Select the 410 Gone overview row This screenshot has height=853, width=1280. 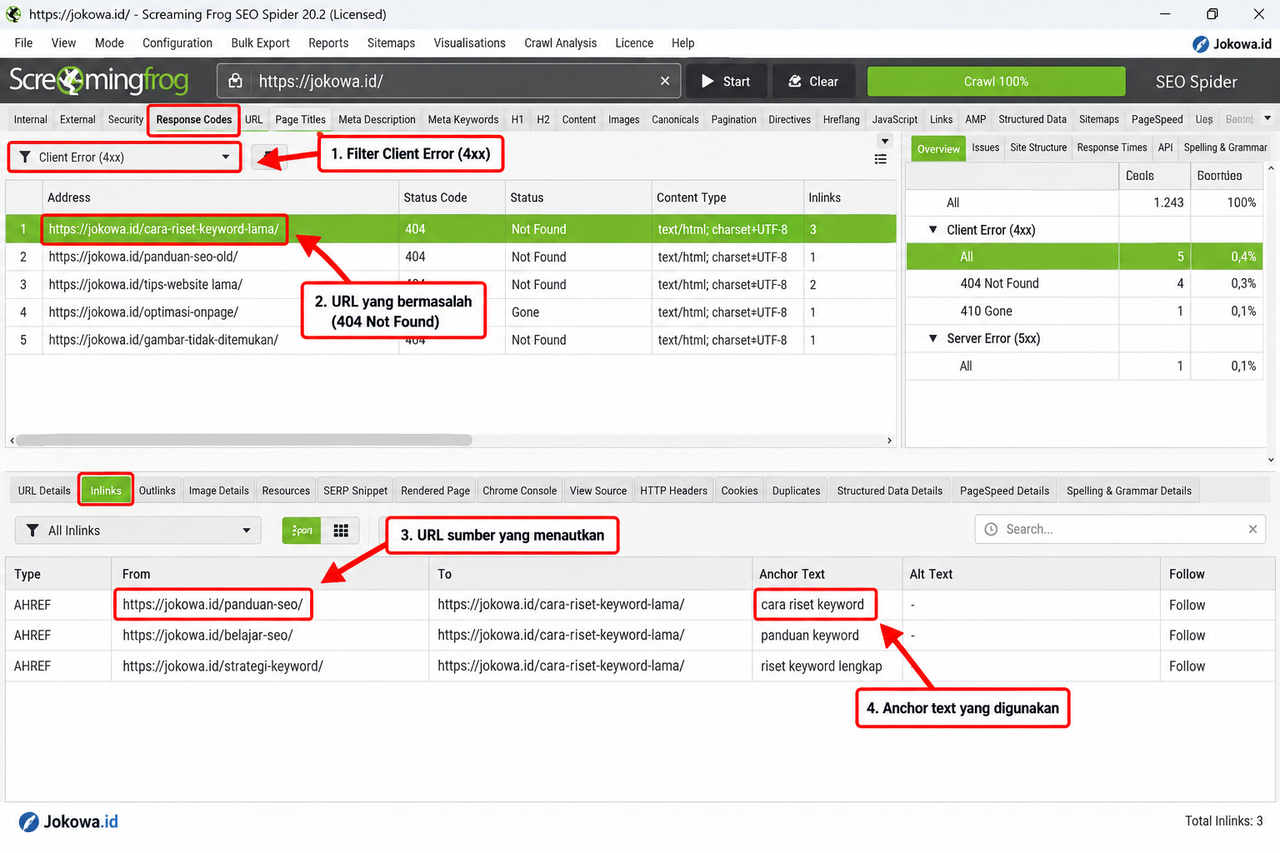point(1085,312)
